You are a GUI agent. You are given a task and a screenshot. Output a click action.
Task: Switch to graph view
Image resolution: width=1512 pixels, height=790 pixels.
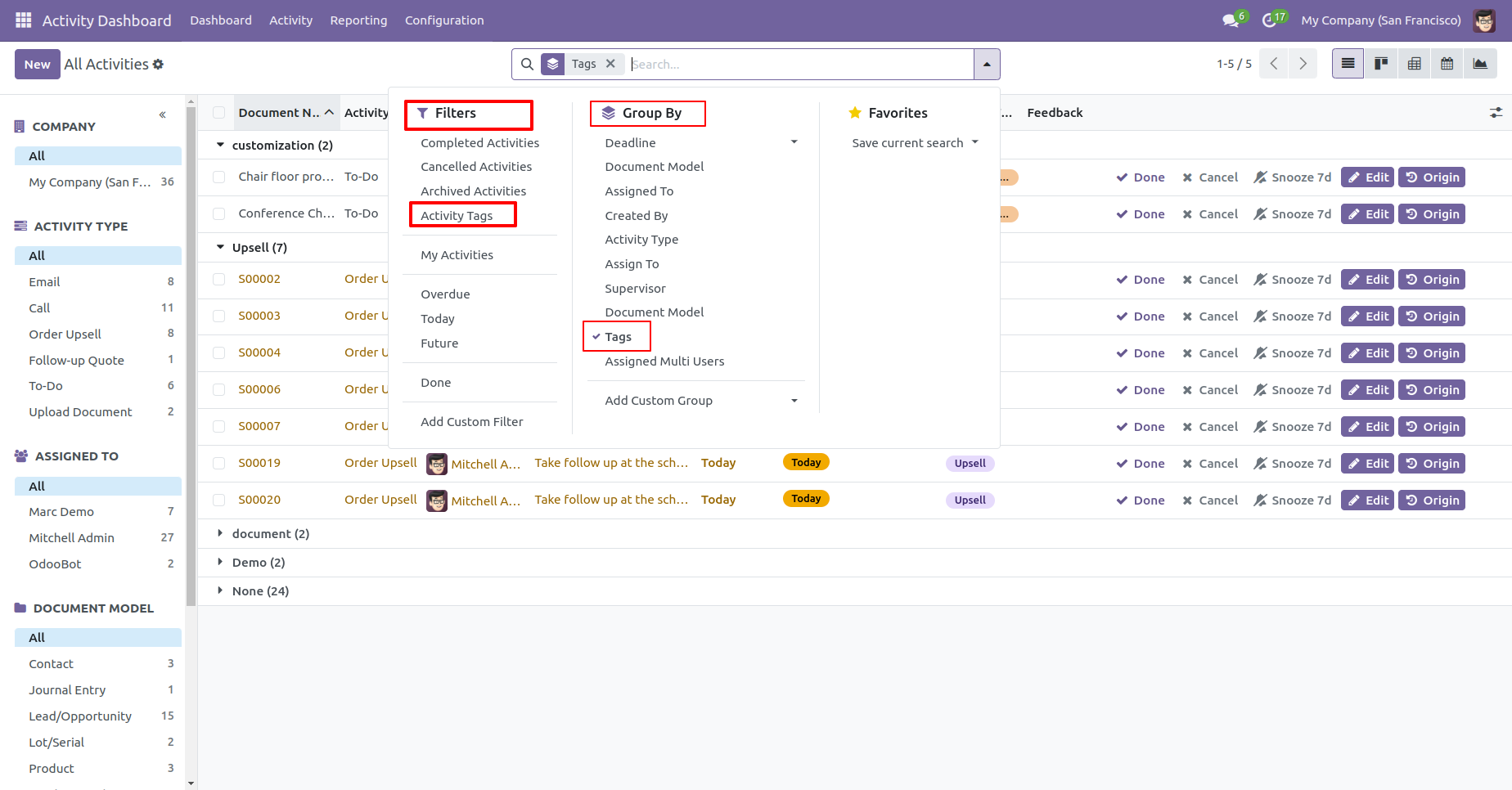[1480, 64]
